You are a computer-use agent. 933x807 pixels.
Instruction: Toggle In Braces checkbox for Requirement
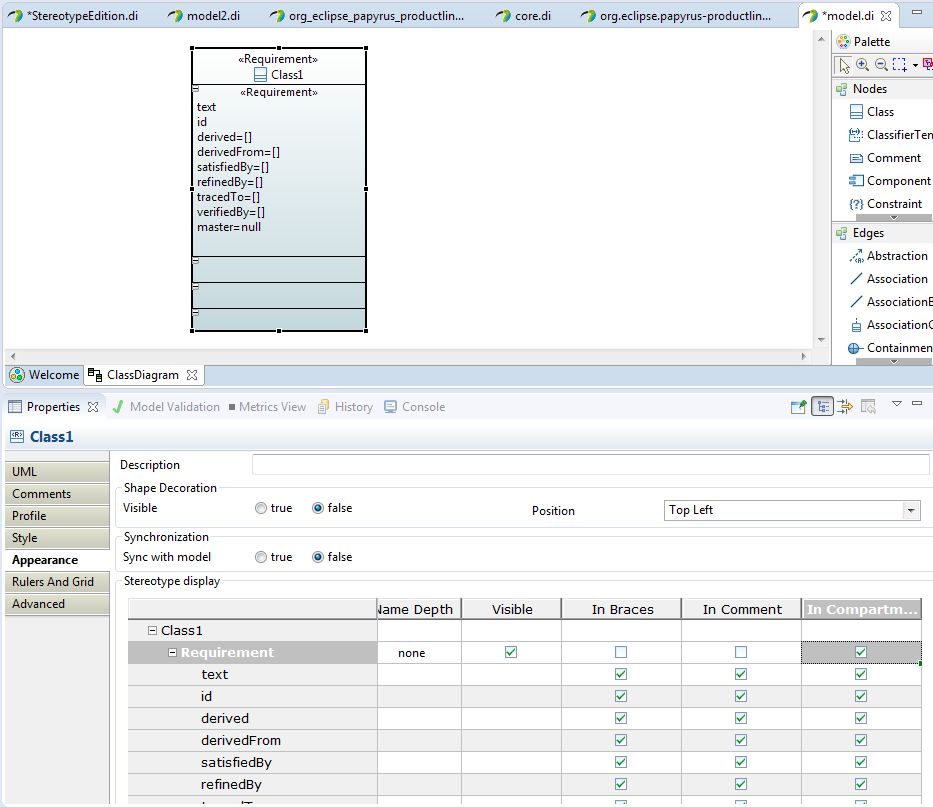pos(621,652)
